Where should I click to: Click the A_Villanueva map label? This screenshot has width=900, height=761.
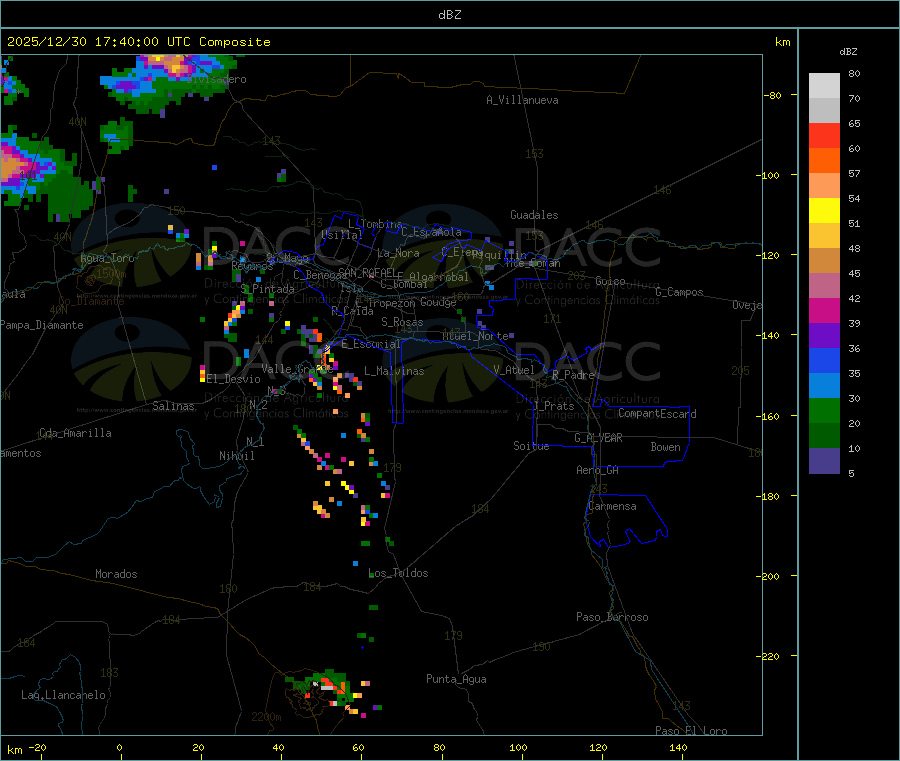522,100
